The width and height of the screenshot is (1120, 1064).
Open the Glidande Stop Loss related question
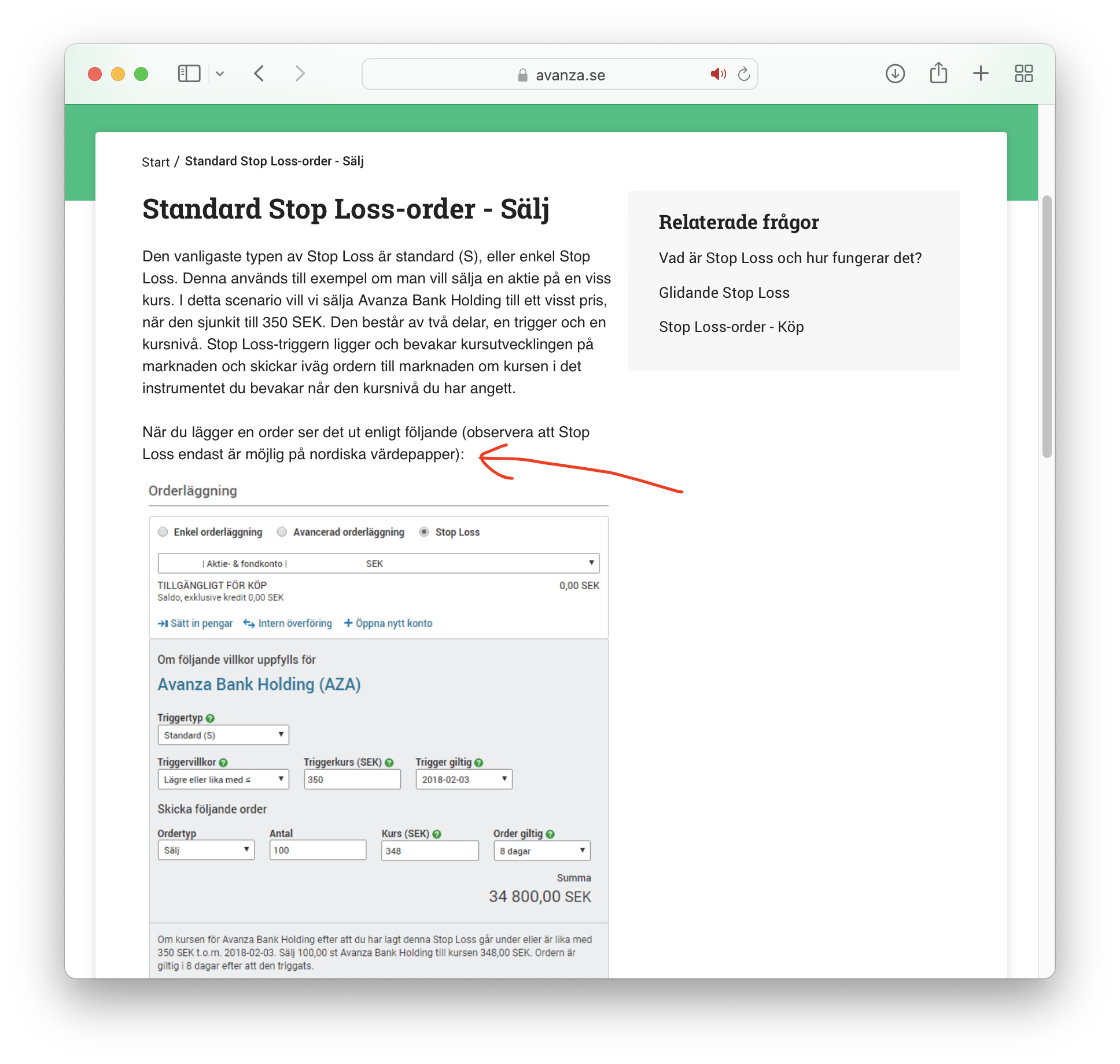(724, 293)
